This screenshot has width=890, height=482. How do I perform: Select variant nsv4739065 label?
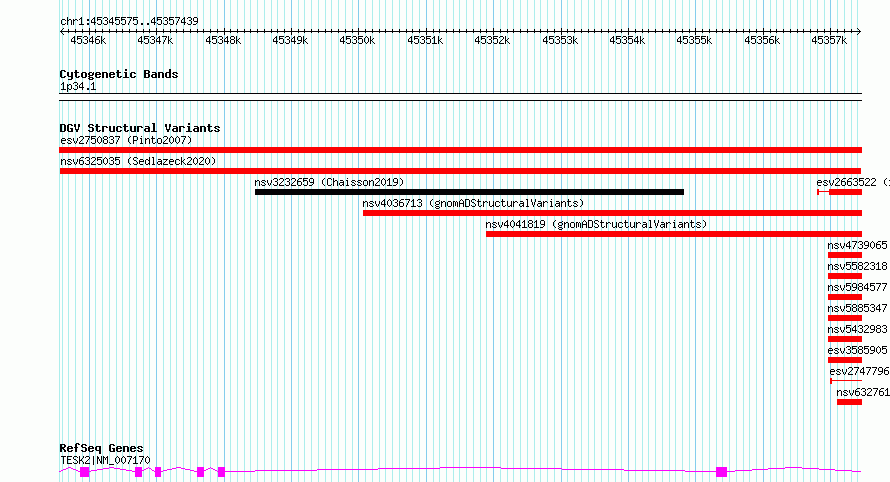857,245
